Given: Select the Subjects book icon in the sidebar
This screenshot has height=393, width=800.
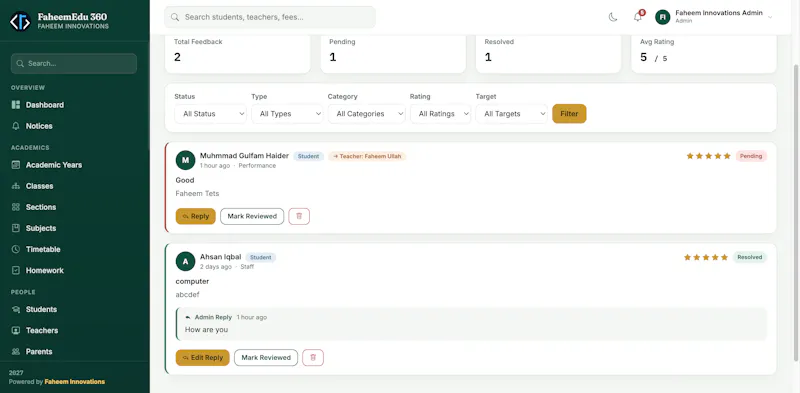Looking at the screenshot, I should [16, 228].
